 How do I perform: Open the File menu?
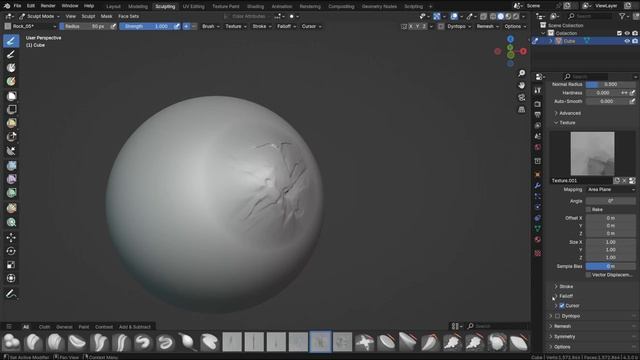pyautogui.click(x=17, y=6)
